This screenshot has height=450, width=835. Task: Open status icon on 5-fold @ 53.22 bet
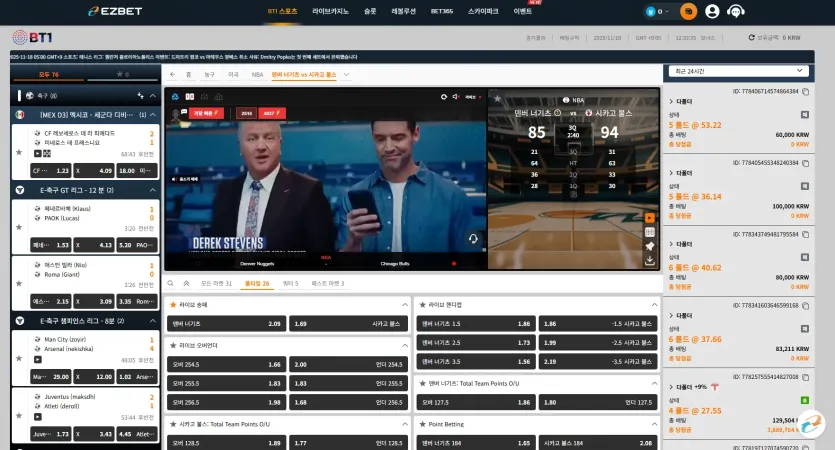(x=805, y=114)
